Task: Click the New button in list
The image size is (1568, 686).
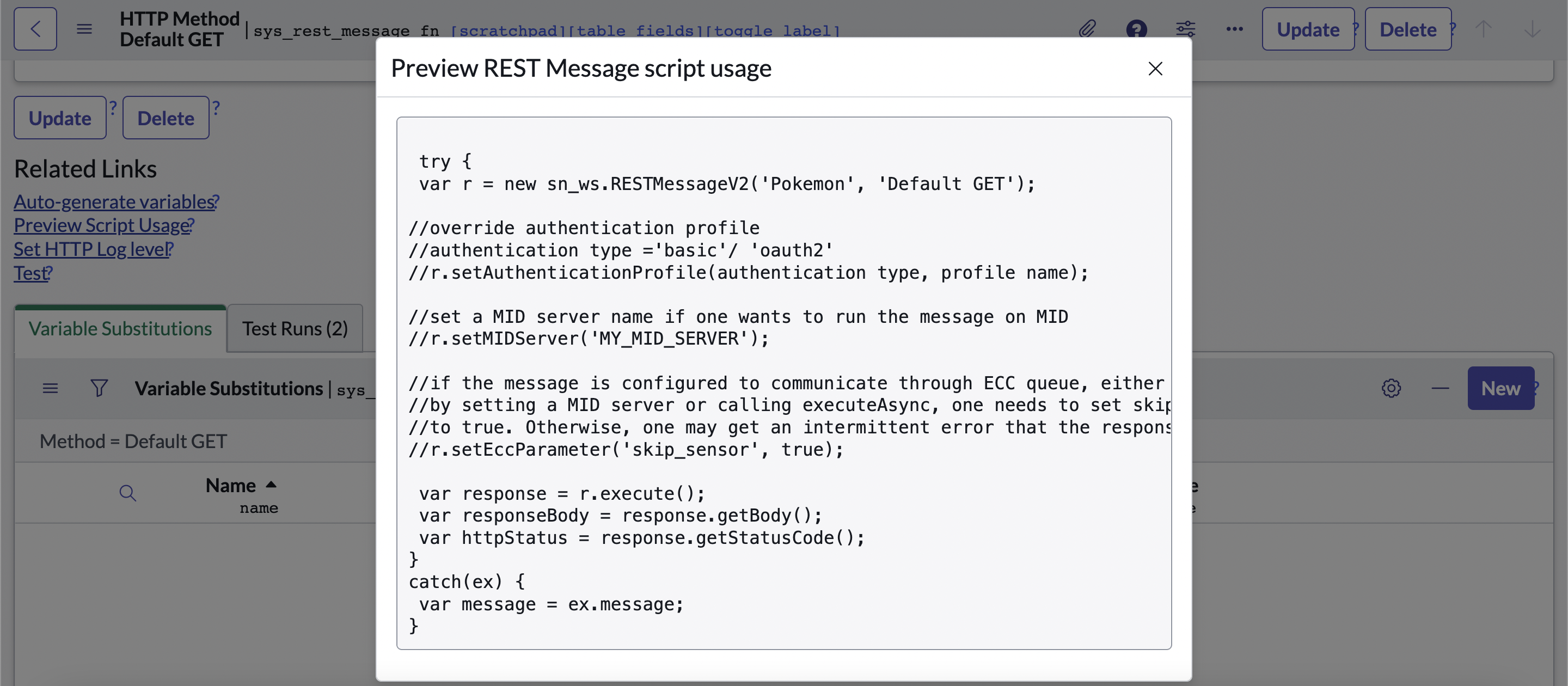Action: point(1500,388)
